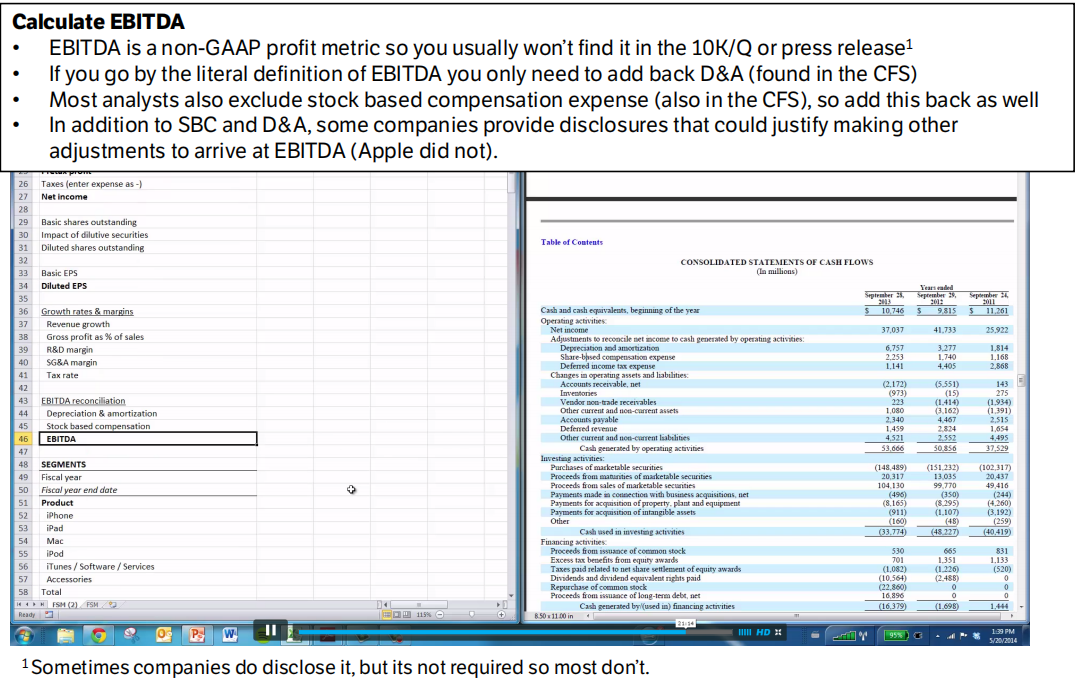Open Word from the taskbar
This screenshot has height=688, width=1078.
click(230, 634)
